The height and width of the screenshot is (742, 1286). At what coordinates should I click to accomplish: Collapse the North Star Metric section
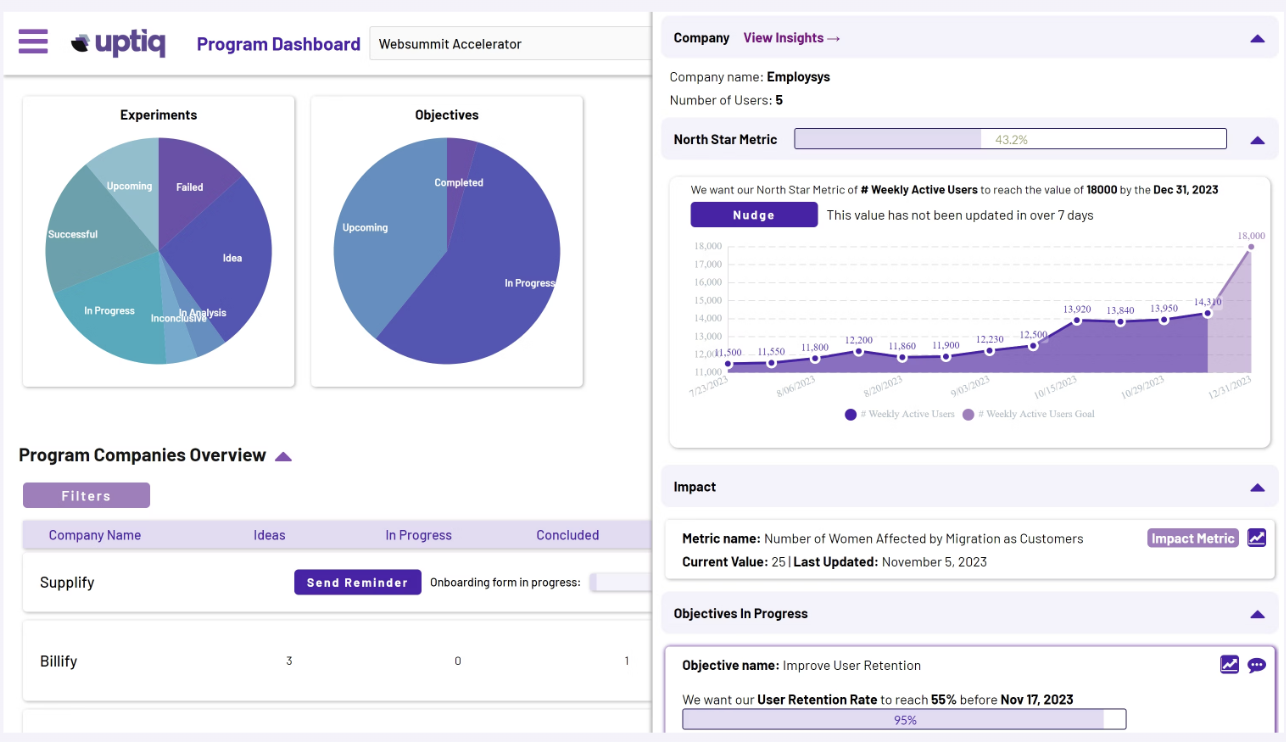coord(1256,139)
